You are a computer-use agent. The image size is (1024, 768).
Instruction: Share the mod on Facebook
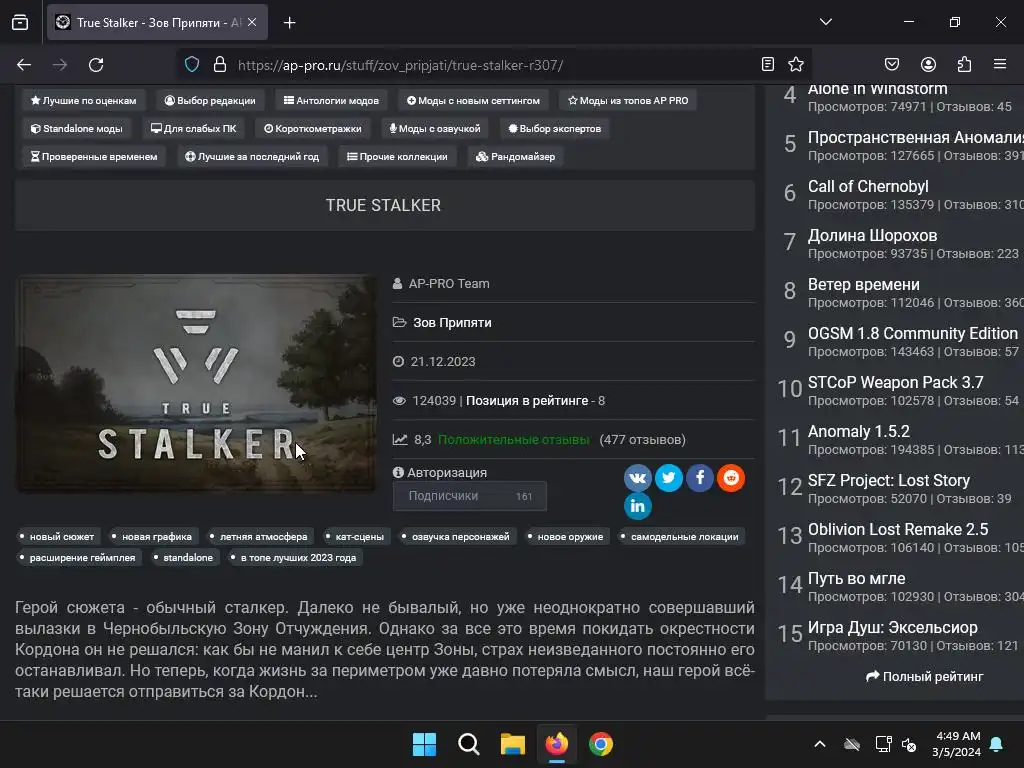(x=700, y=478)
